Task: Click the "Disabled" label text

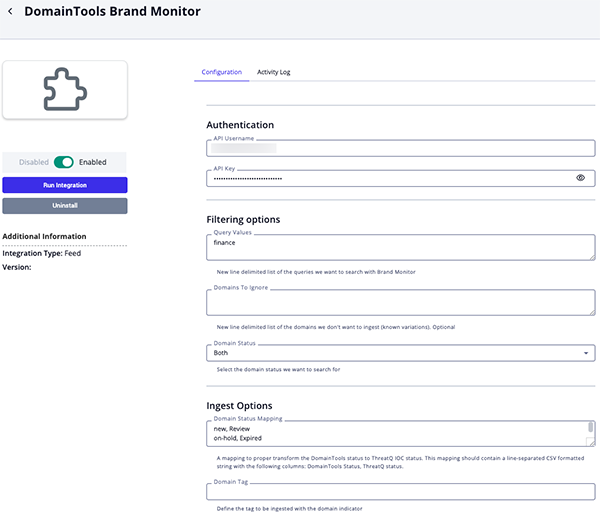Action: (x=34, y=162)
